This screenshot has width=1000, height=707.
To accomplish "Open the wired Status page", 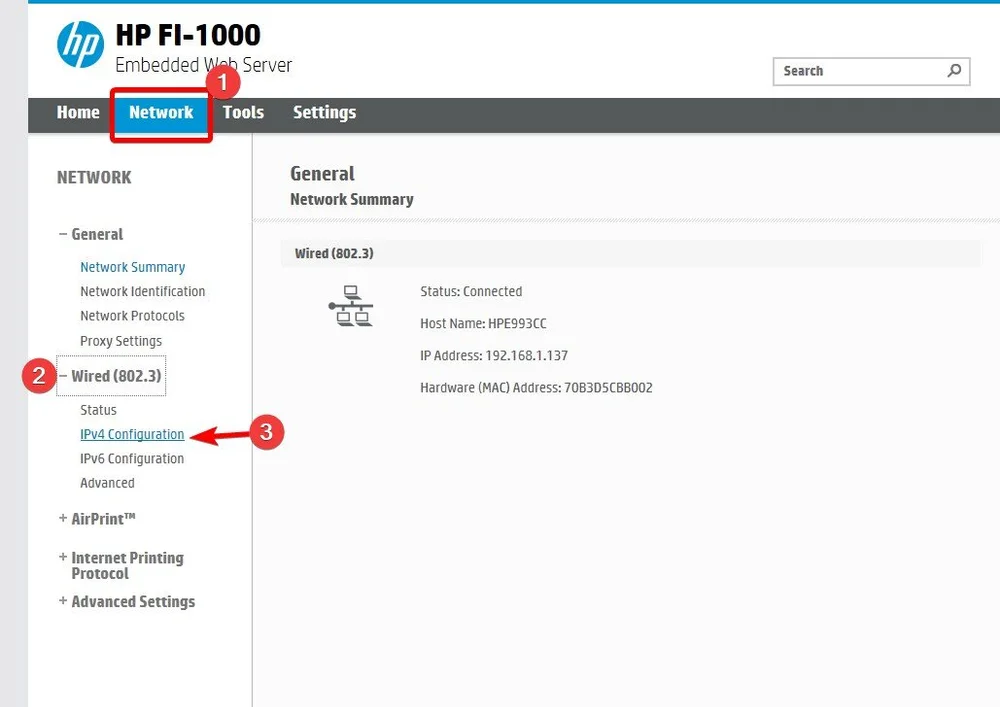I will click(98, 410).
